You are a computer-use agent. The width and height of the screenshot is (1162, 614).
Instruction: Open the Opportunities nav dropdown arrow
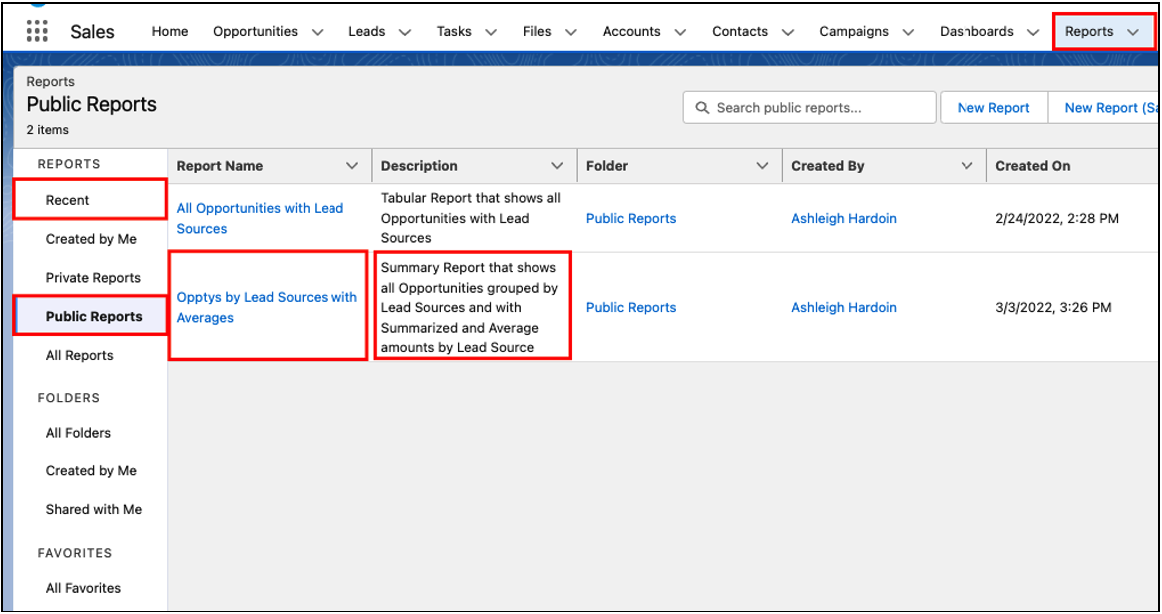pos(318,31)
